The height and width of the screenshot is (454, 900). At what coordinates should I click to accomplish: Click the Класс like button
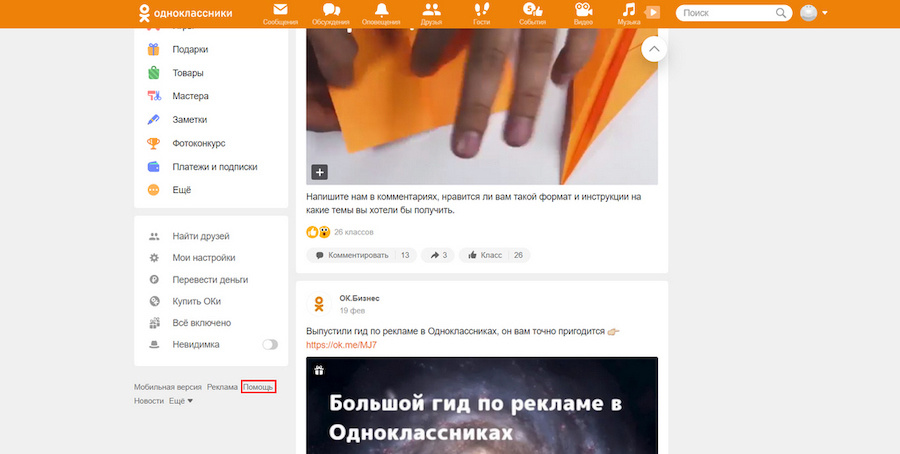tap(485, 255)
